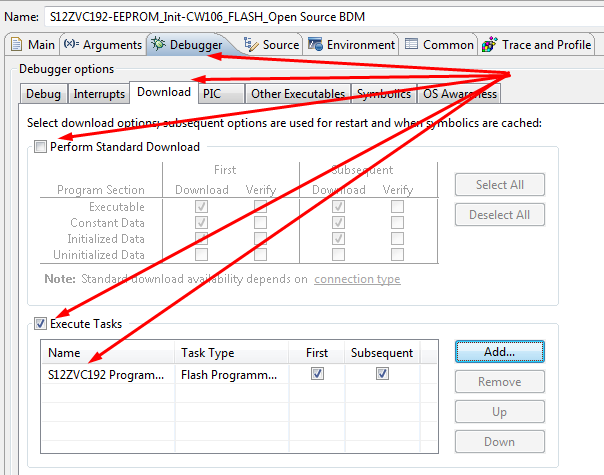The width and height of the screenshot is (604, 475).
Task: Select the Trace and Profile tab
Action: pyautogui.click(x=537, y=45)
